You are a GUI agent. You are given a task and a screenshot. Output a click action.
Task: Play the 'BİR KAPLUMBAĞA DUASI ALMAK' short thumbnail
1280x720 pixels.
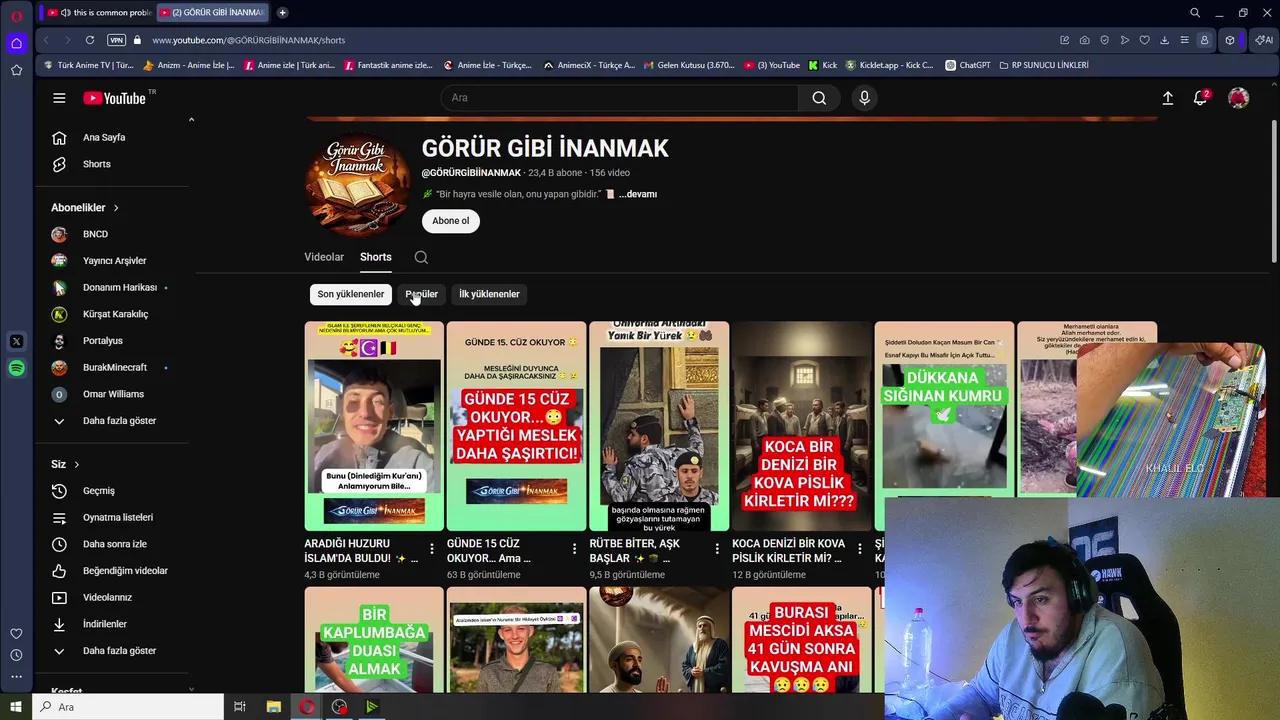[374, 640]
